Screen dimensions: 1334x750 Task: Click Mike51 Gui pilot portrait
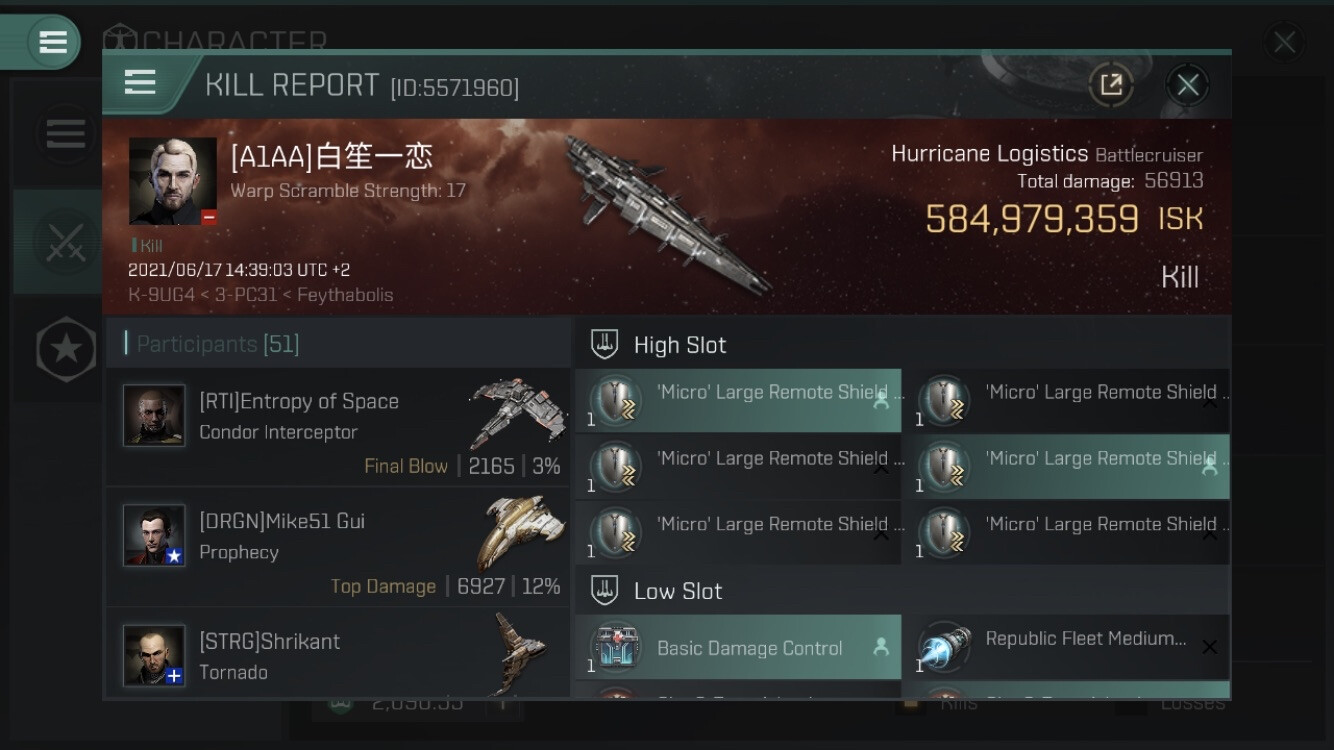coord(154,535)
